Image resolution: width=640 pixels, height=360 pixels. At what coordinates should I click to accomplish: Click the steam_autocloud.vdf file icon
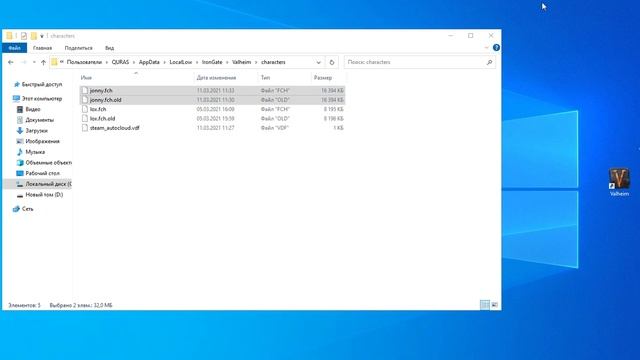(85, 128)
